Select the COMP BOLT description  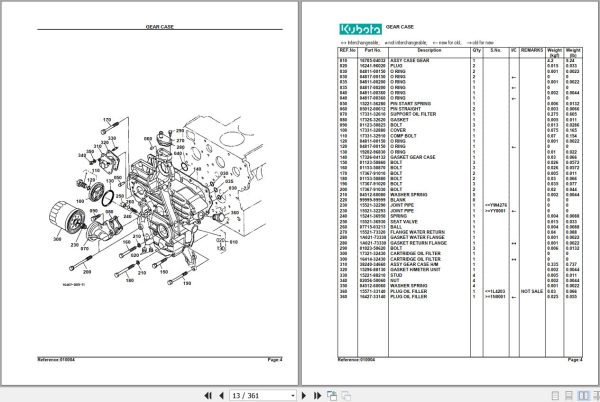(403, 136)
